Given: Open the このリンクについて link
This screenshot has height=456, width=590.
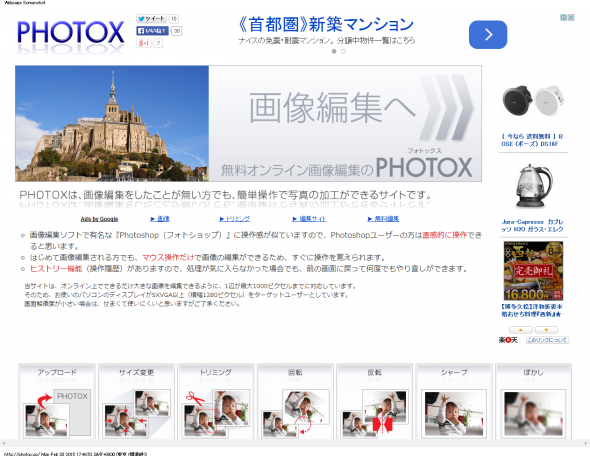Looking at the screenshot, I should click(547, 340).
